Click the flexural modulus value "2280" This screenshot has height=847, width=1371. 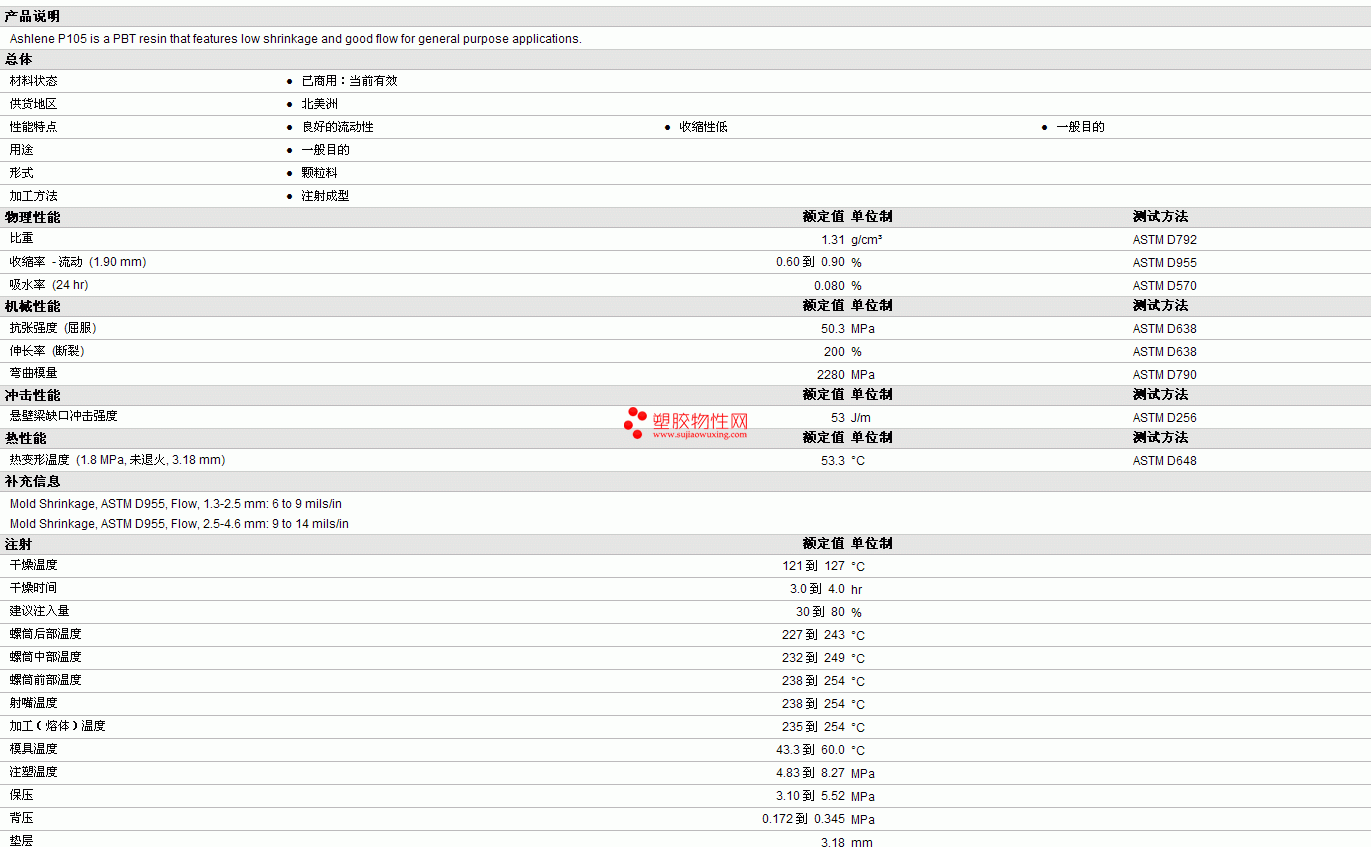point(831,375)
